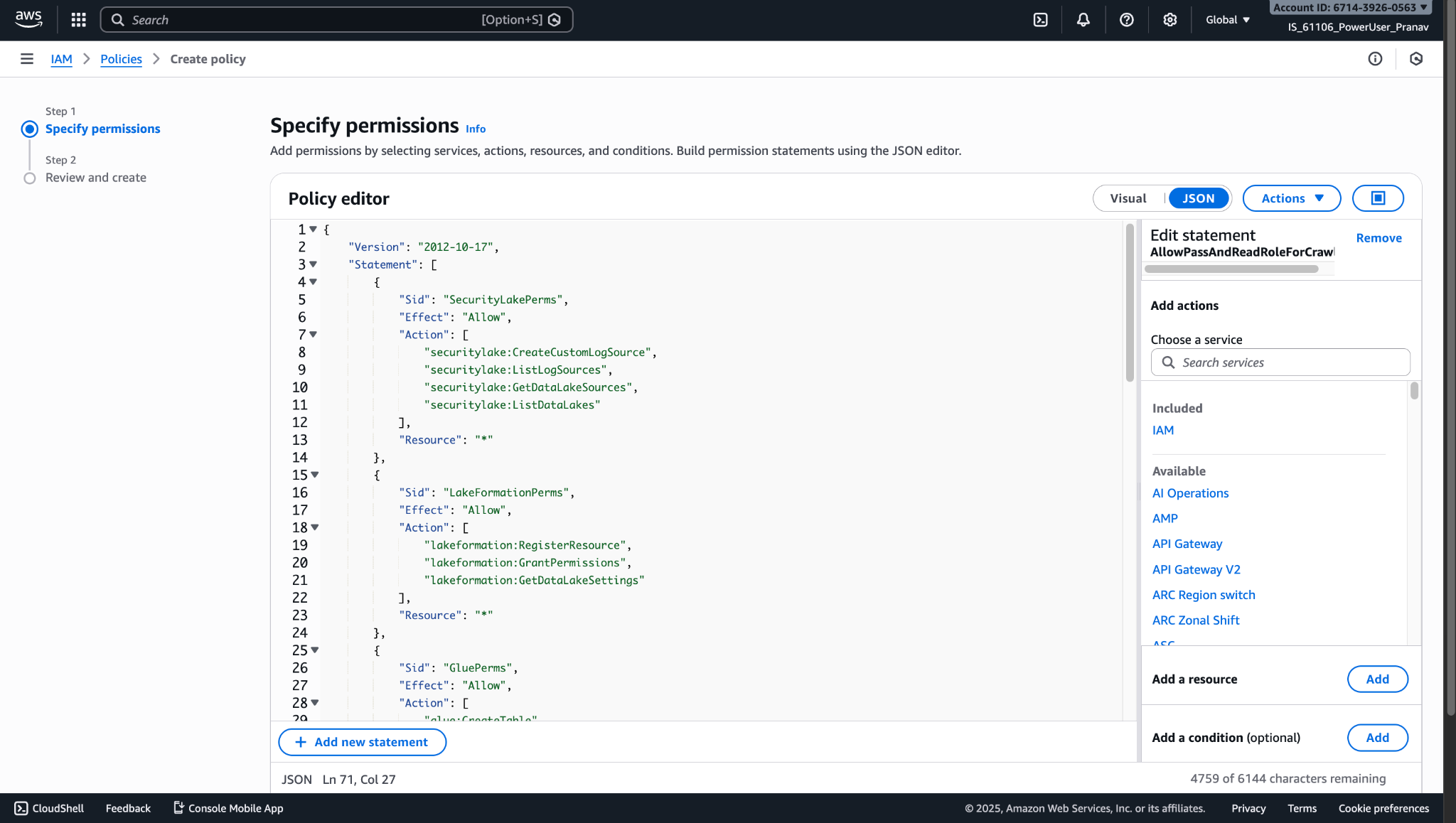Click Remove statement link

(x=1379, y=238)
